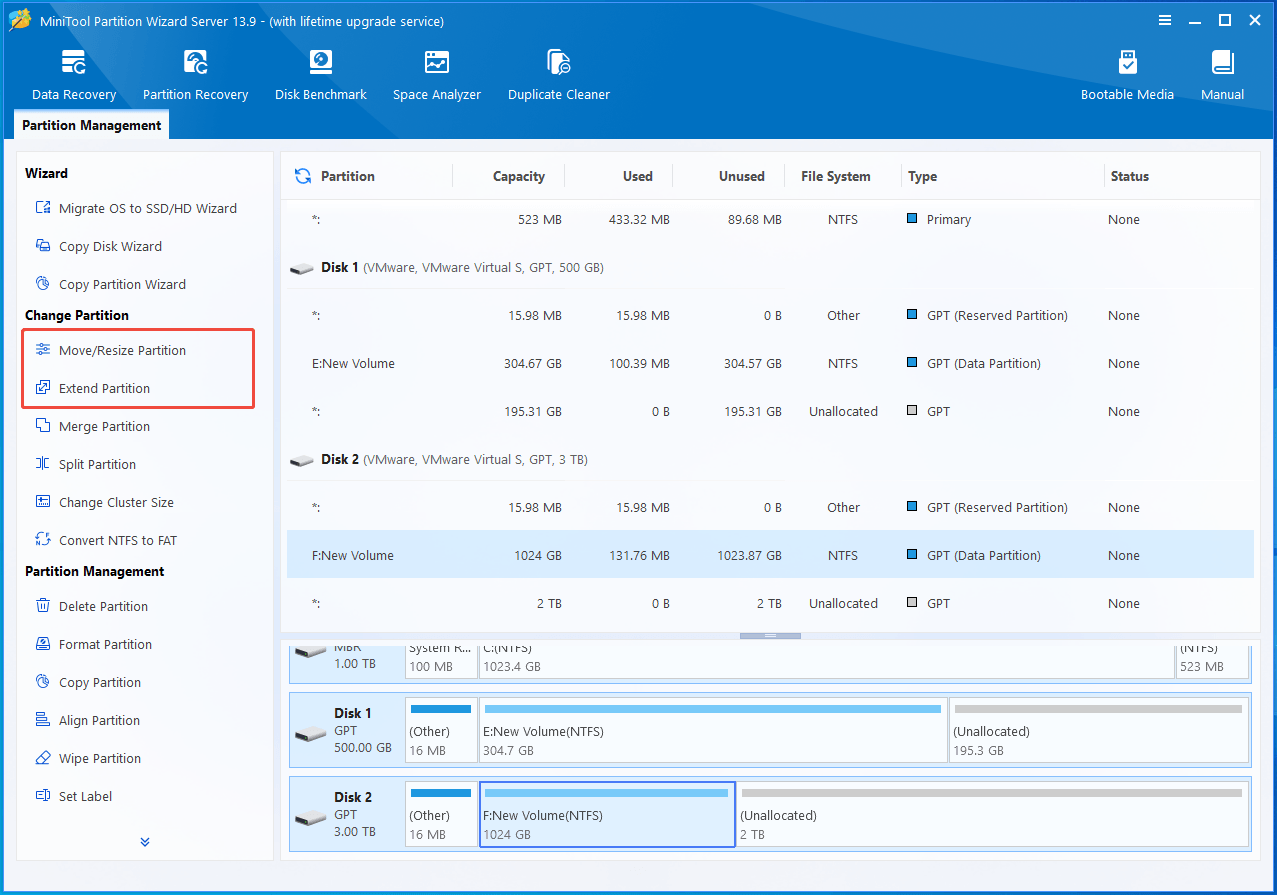Select the 195.3 GB unallocated block in map

[x=1098, y=730]
